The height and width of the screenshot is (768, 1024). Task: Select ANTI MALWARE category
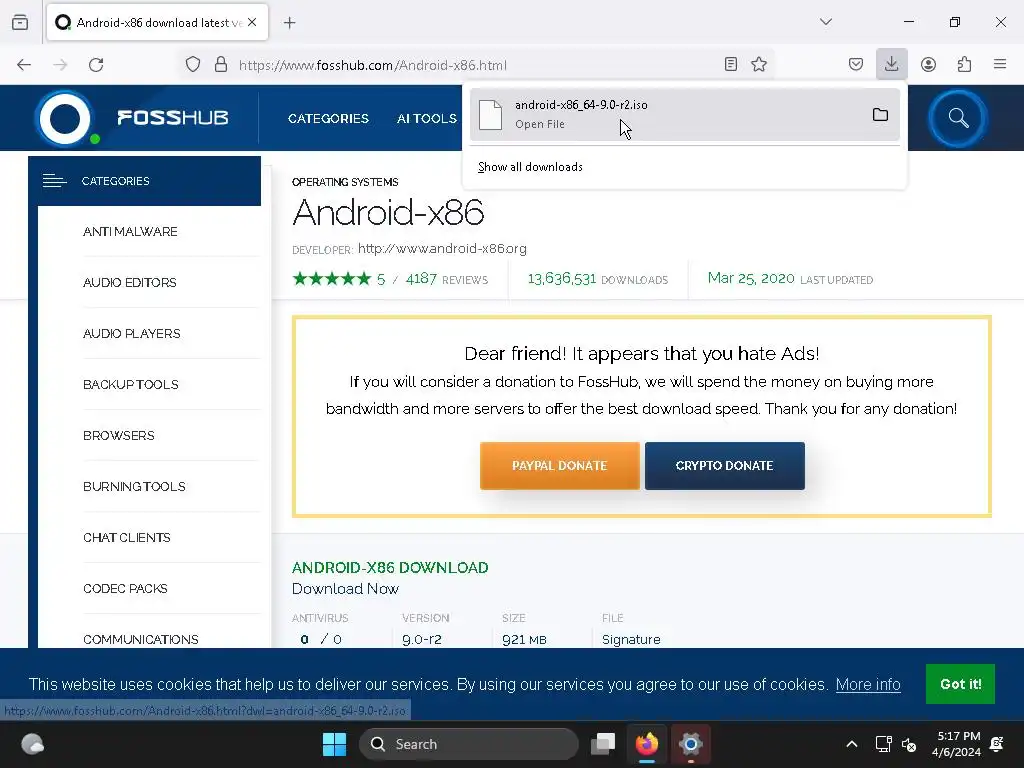(130, 232)
